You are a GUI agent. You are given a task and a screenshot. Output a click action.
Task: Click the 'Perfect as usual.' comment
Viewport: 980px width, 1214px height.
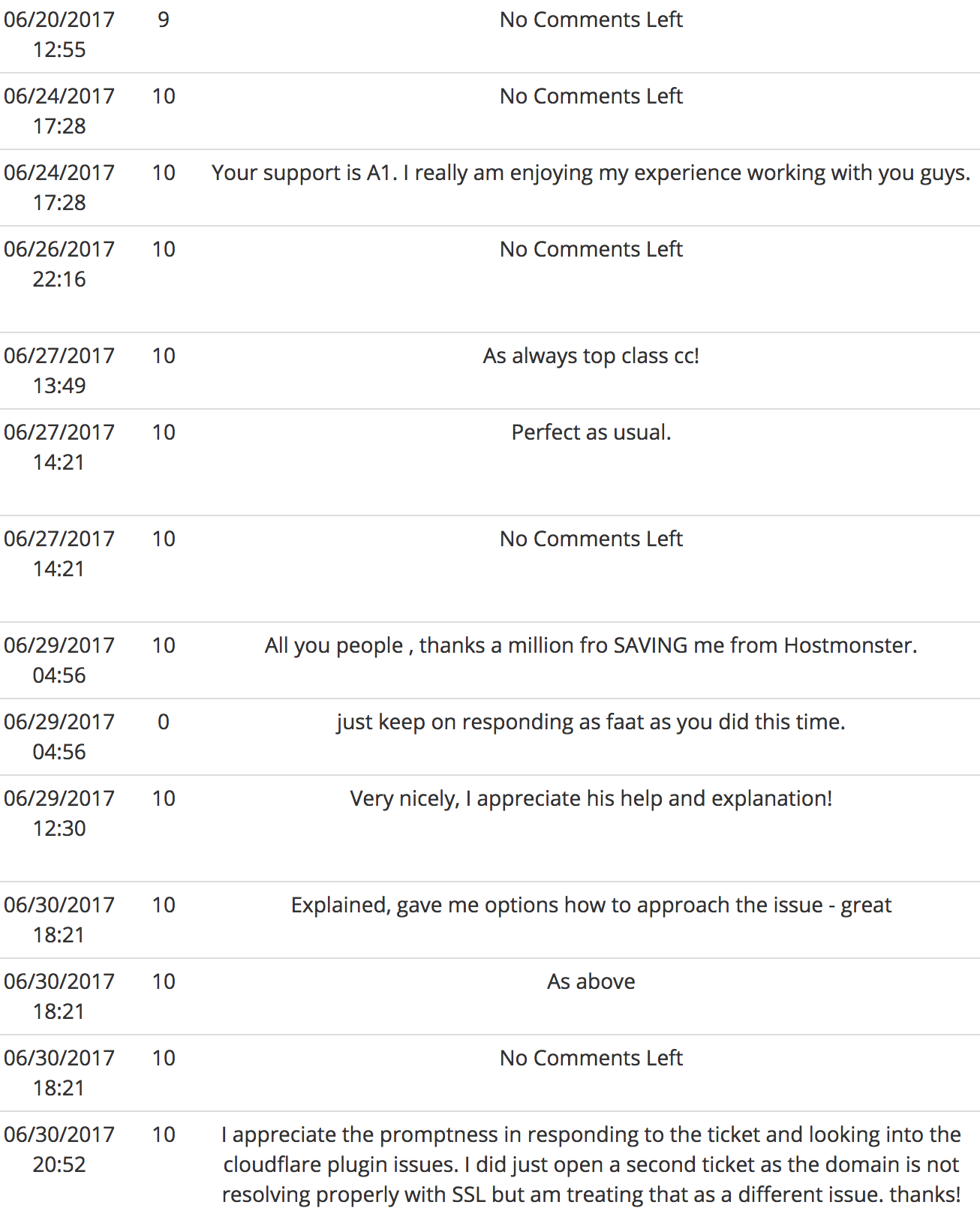[x=591, y=432]
